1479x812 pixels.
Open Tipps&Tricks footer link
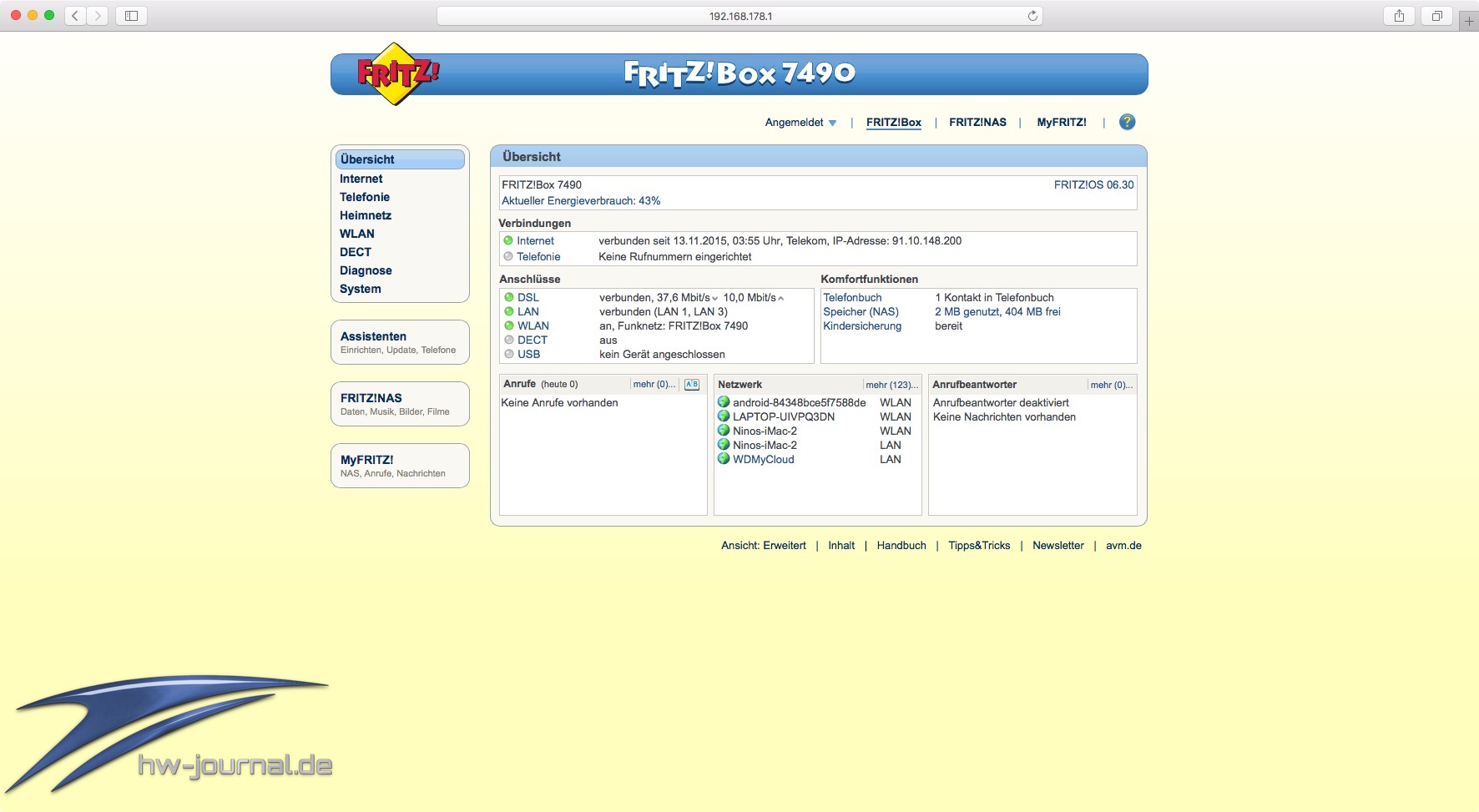pos(979,545)
